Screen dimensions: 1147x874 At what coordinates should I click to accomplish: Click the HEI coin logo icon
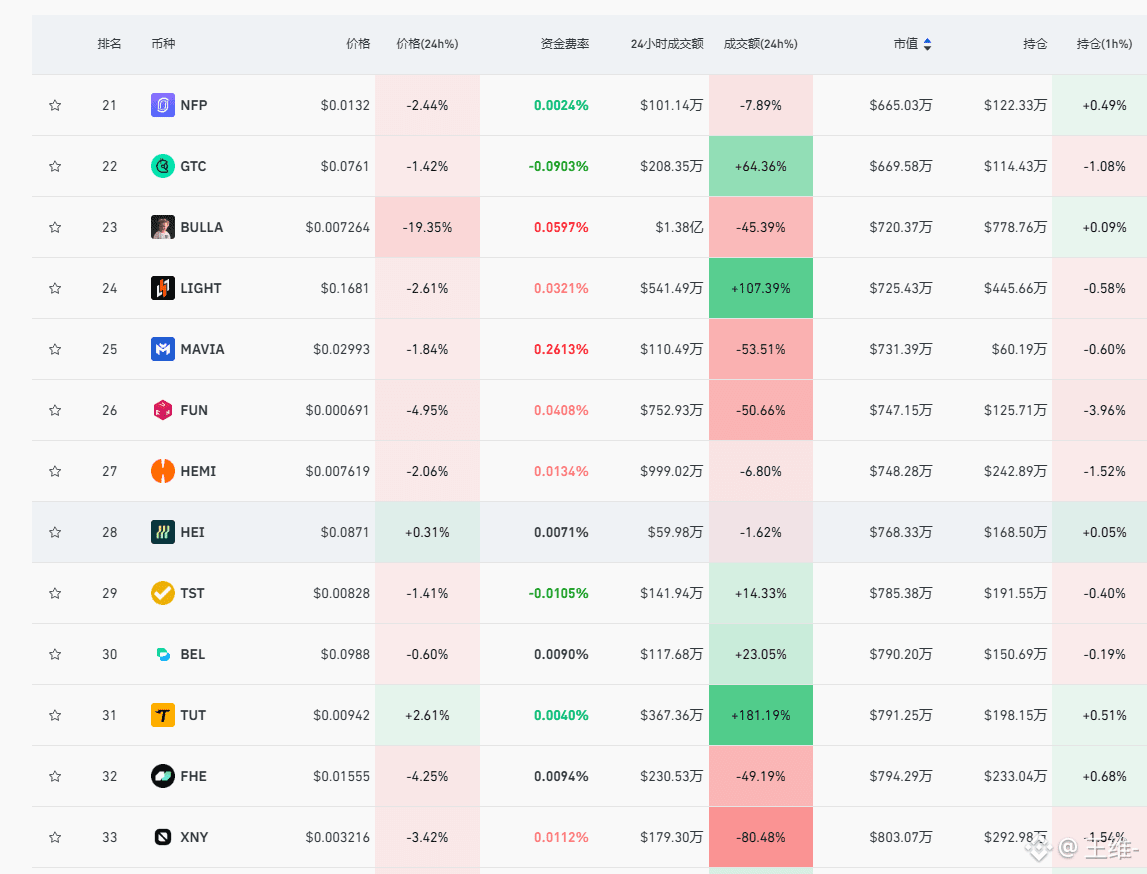[x=162, y=532]
